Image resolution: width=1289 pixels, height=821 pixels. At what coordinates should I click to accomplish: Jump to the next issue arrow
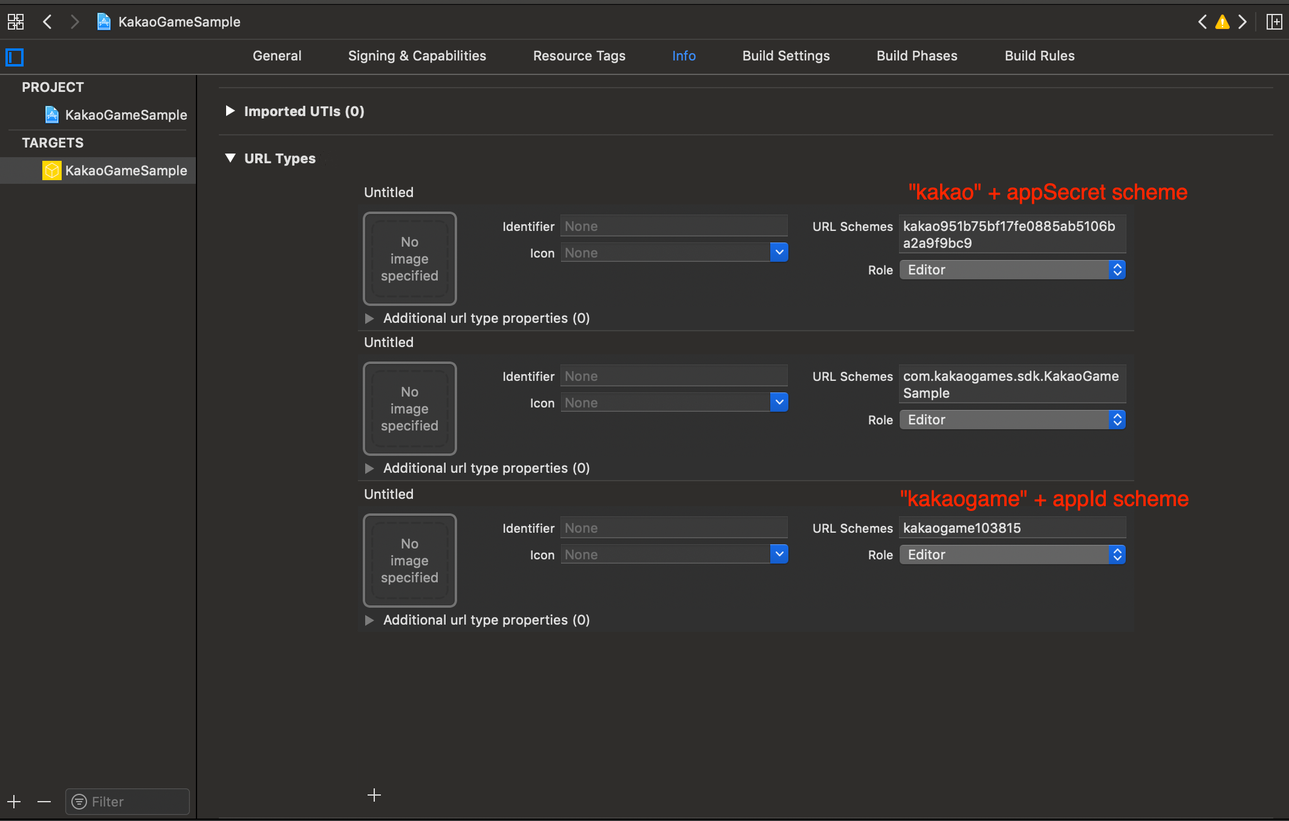tap(1243, 22)
